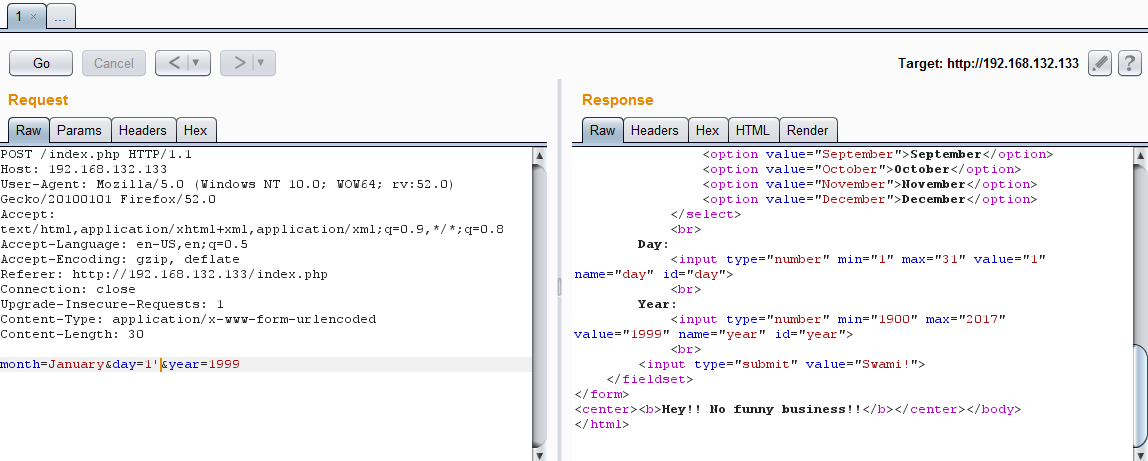Viewport: 1148px width, 461px height.
Task: Open Response Render tab
Action: tap(808, 130)
